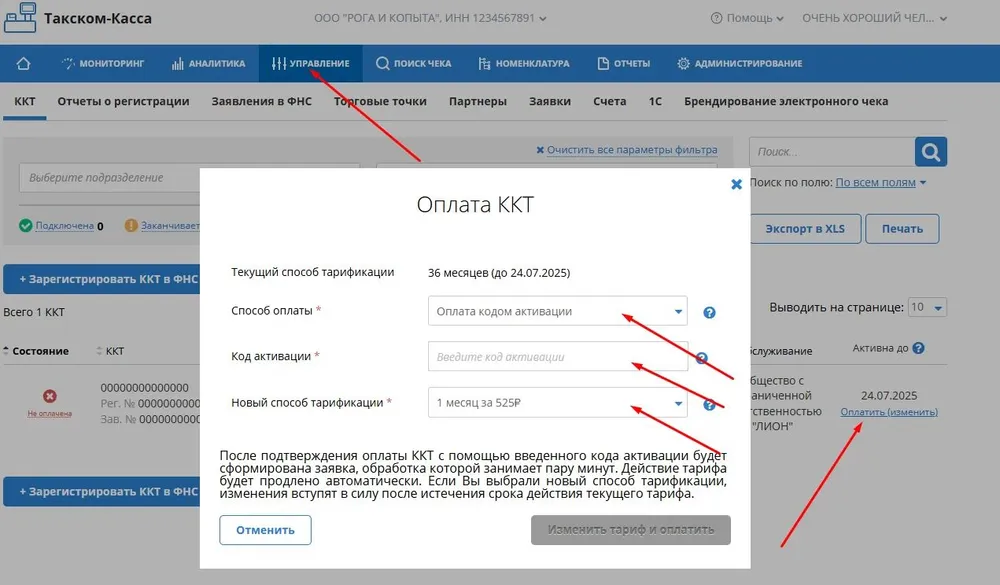
Task: Open the Управление section
Action: pos(311,63)
